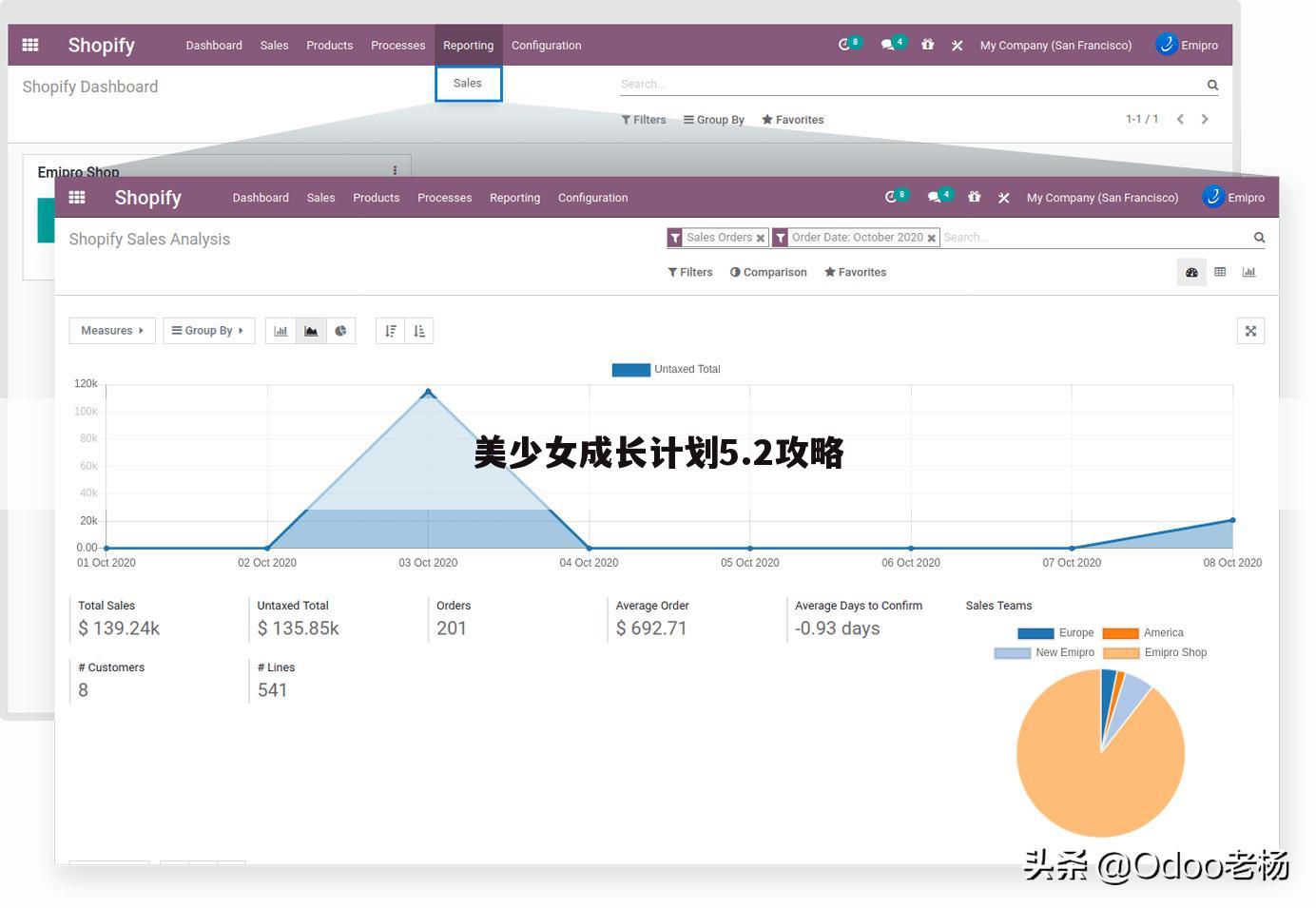Switch to pivot table view icon

pyautogui.click(x=1220, y=272)
